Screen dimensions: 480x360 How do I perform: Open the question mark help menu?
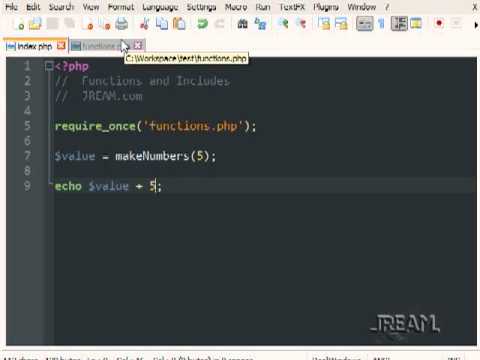(x=387, y=7)
